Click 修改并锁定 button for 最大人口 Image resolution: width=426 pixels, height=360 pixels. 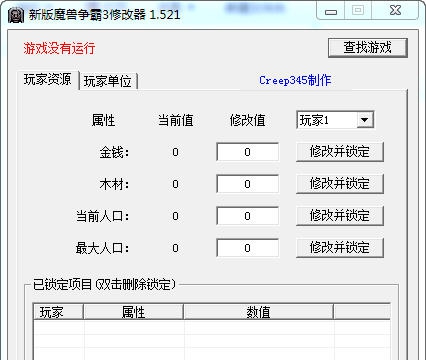(340, 248)
